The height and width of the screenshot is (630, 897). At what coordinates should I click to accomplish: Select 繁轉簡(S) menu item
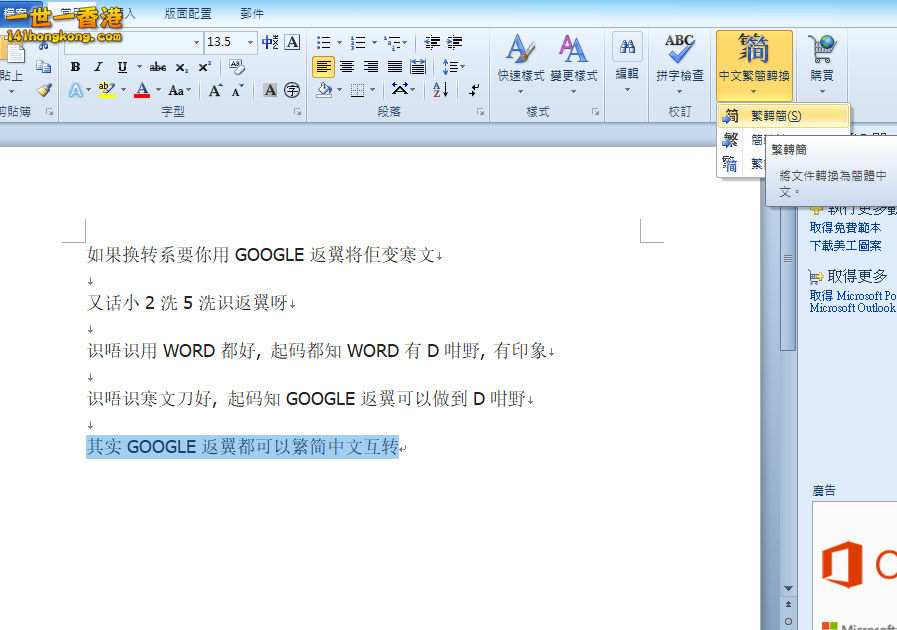click(x=784, y=116)
